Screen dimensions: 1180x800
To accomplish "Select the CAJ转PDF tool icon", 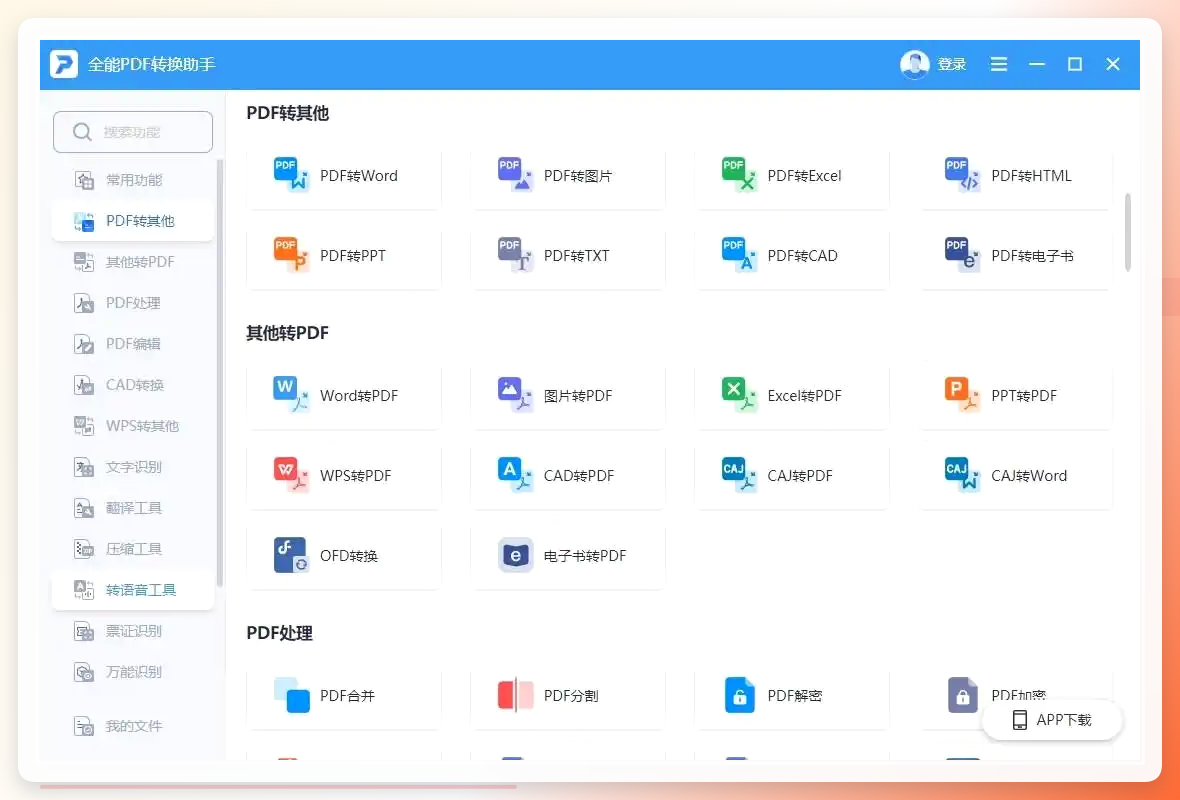I will point(739,474).
